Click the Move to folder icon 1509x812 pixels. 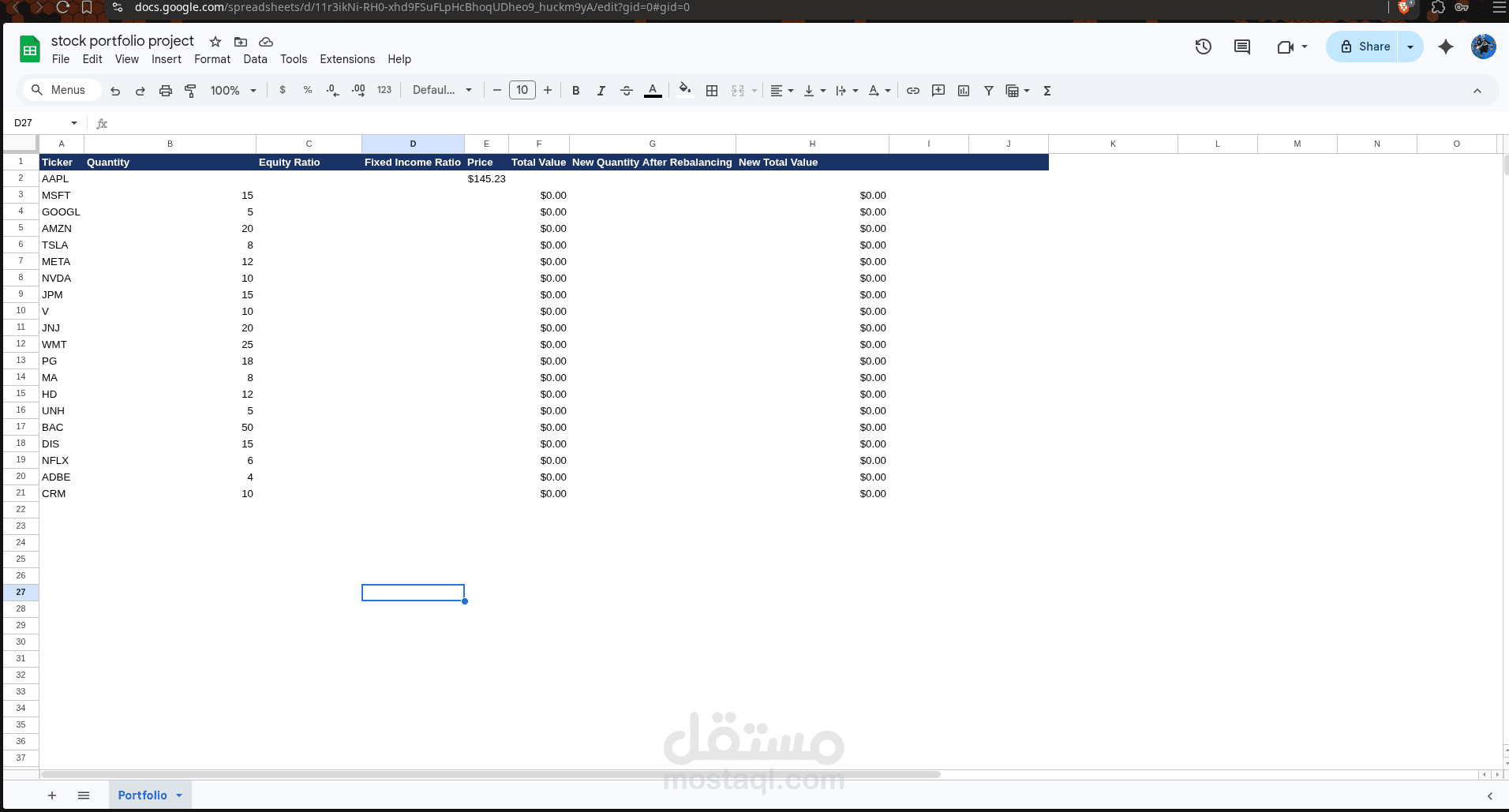tap(241, 42)
